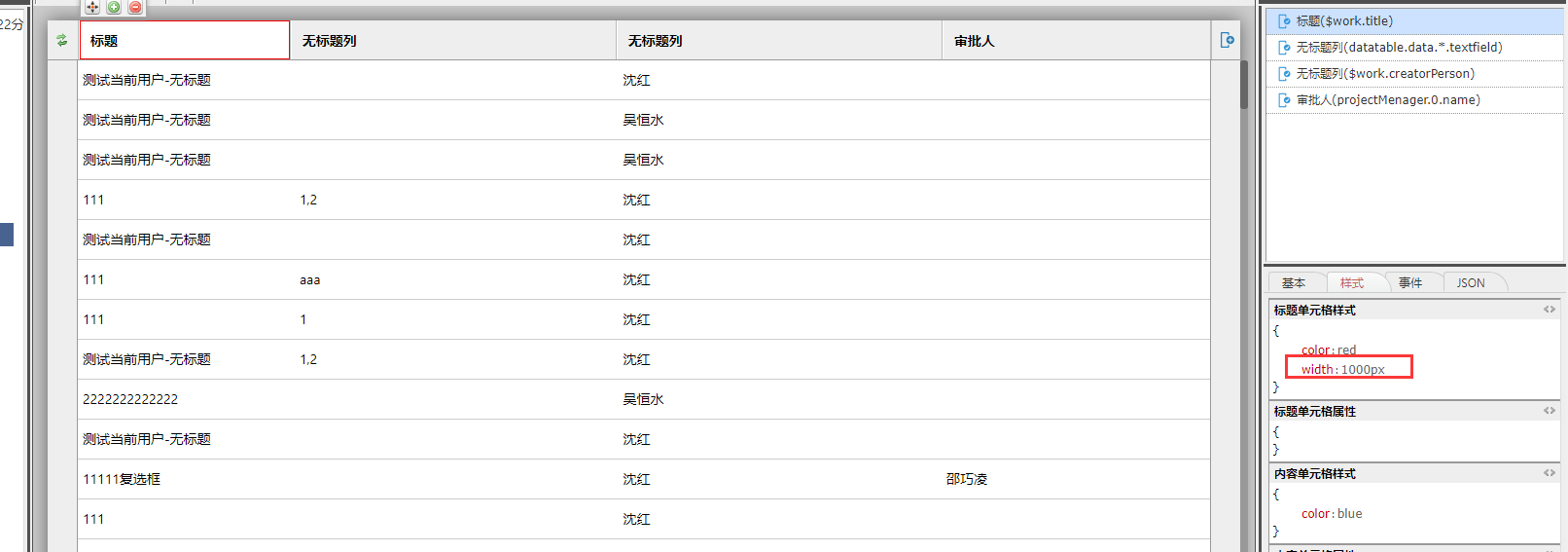Click the color: blue style value
This screenshot has height=552, width=1568.
(x=1332, y=514)
